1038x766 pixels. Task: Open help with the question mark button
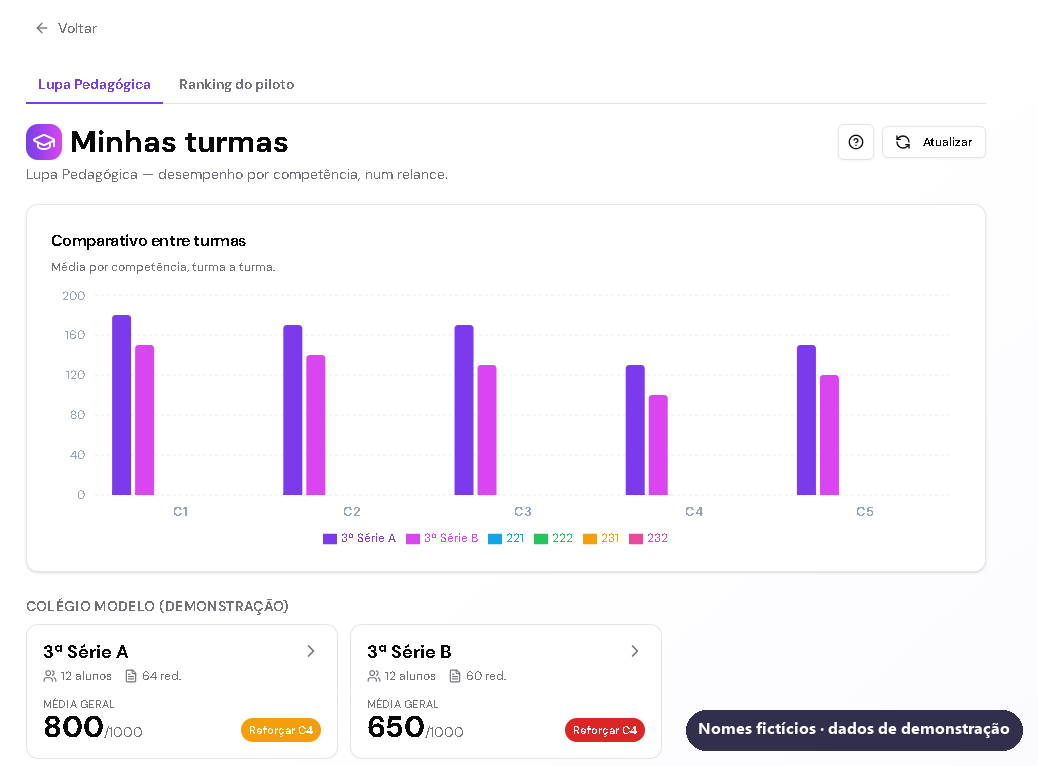pyautogui.click(x=855, y=142)
